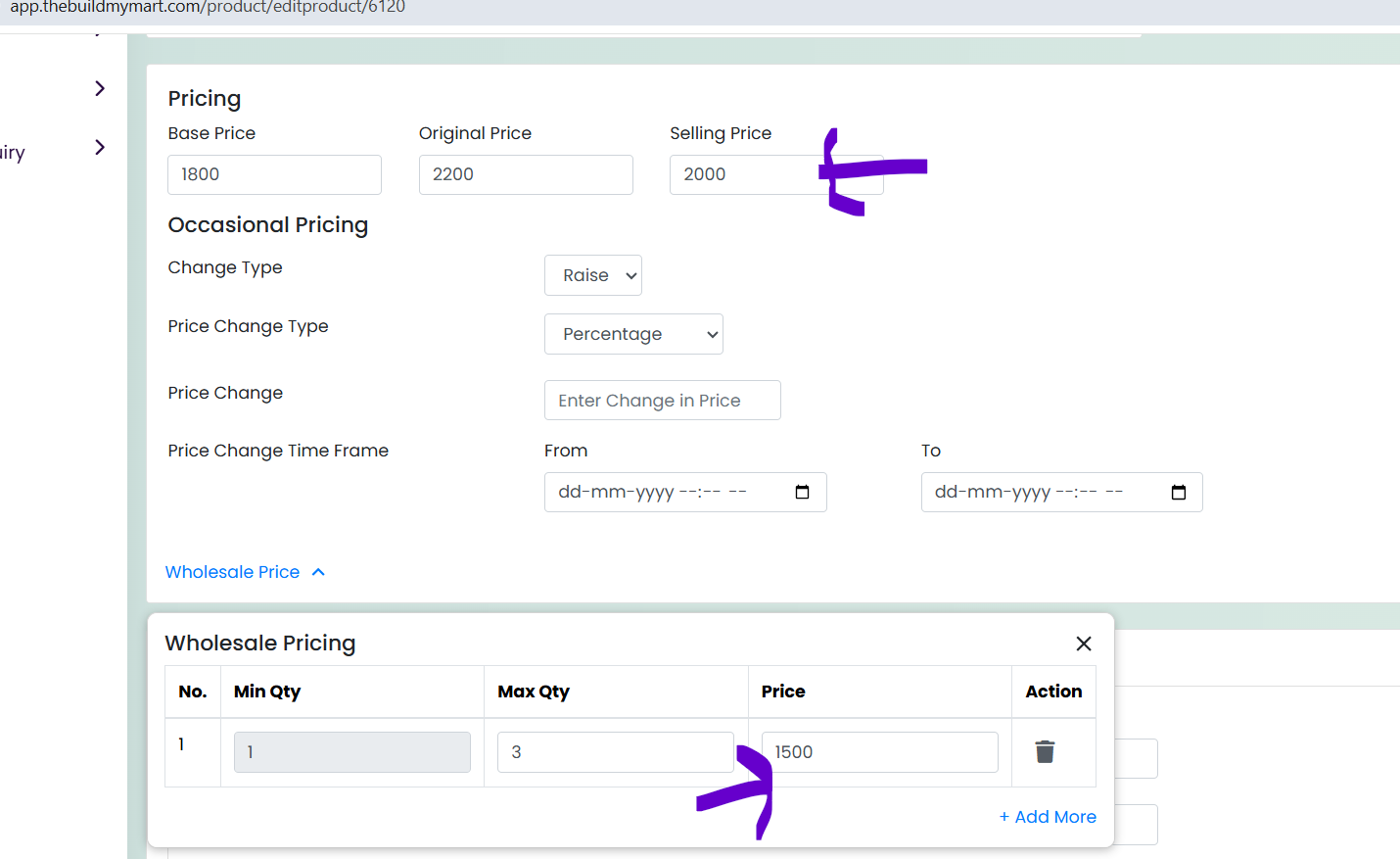Viewport: 1400px width, 859px height.
Task: Expand the sidebar chevron next to 'iry'
Action: 100,147
